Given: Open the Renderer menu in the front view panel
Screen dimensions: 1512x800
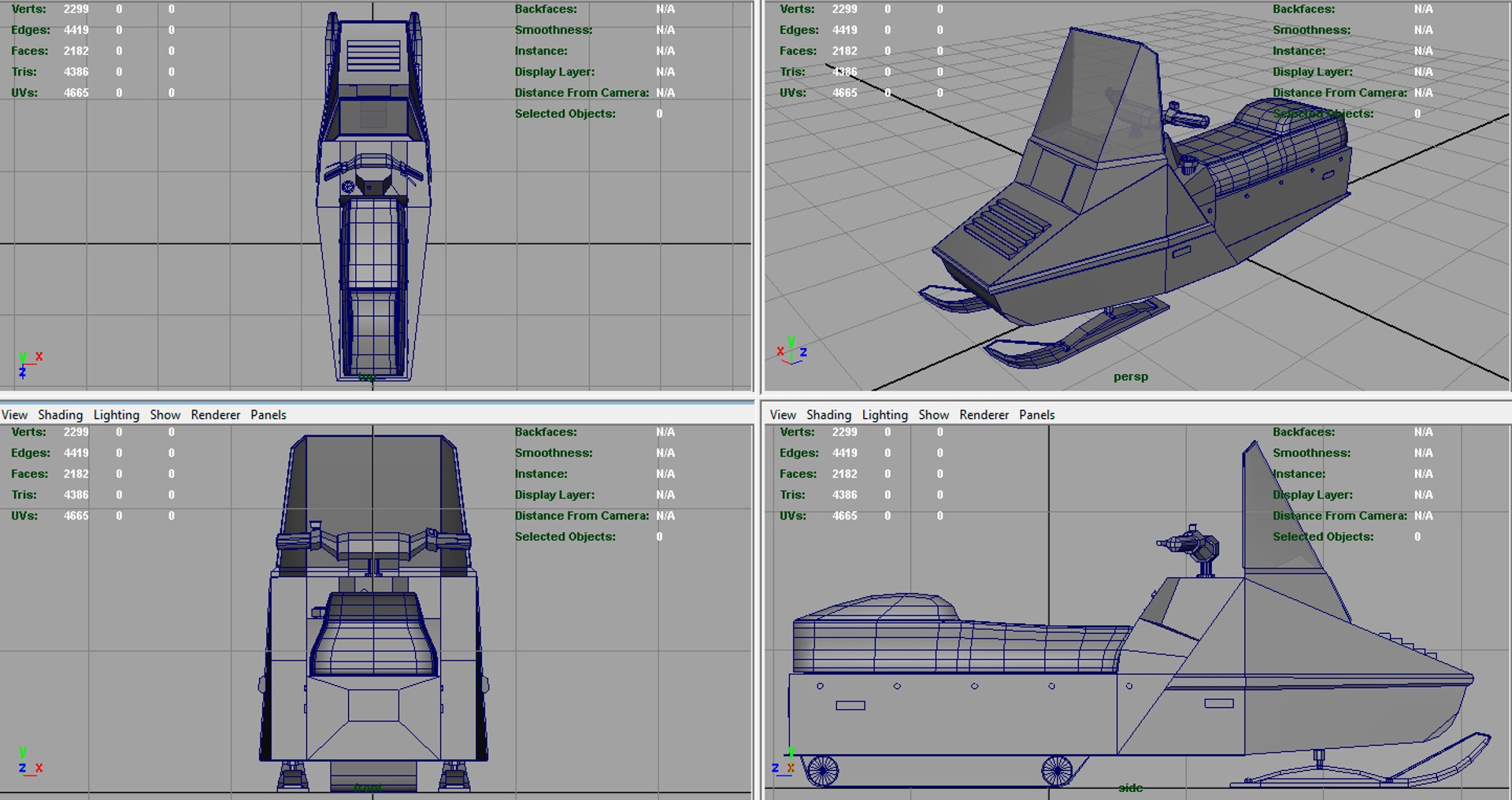Looking at the screenshot, I should click(215, 415).
